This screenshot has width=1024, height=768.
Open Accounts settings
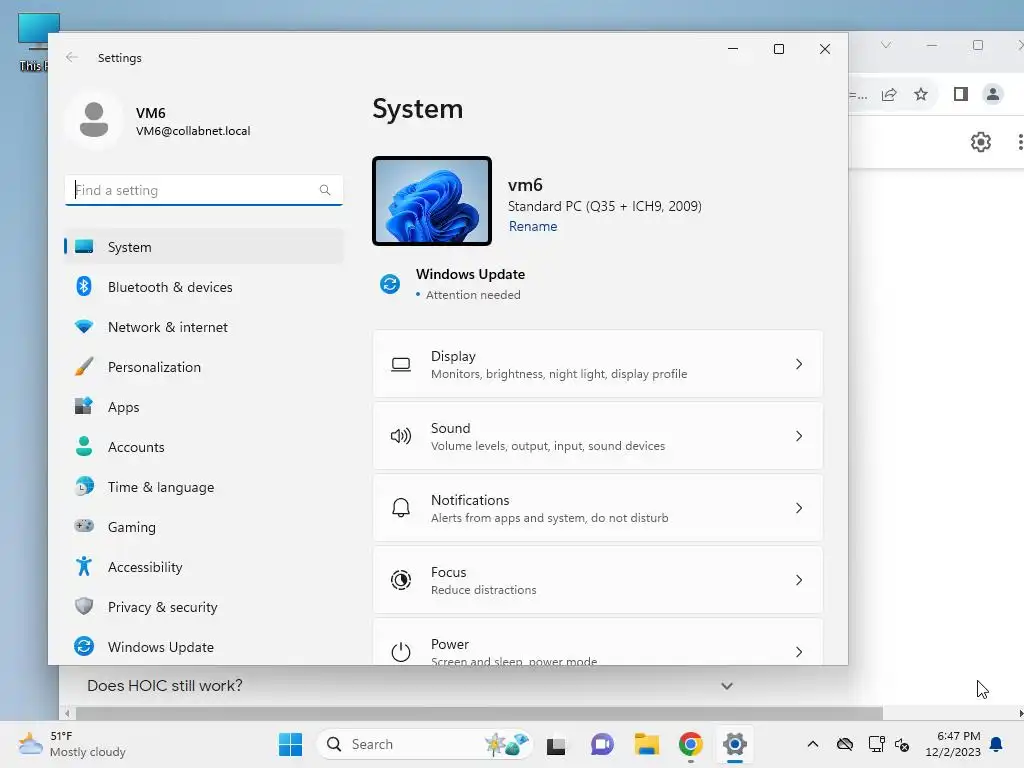[x=204, y=447]
